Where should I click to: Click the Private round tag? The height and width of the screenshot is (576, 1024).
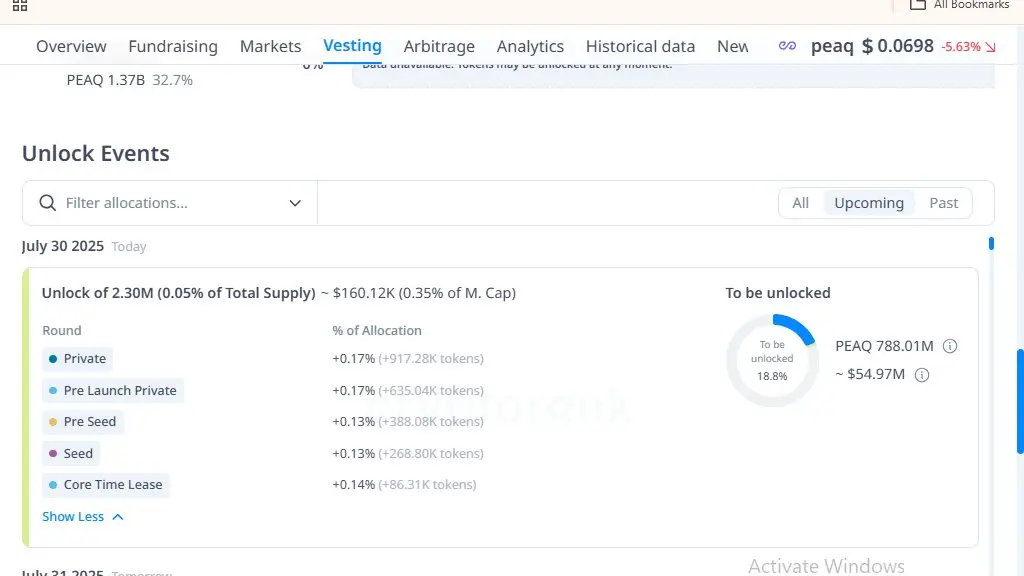coord(78,359)
